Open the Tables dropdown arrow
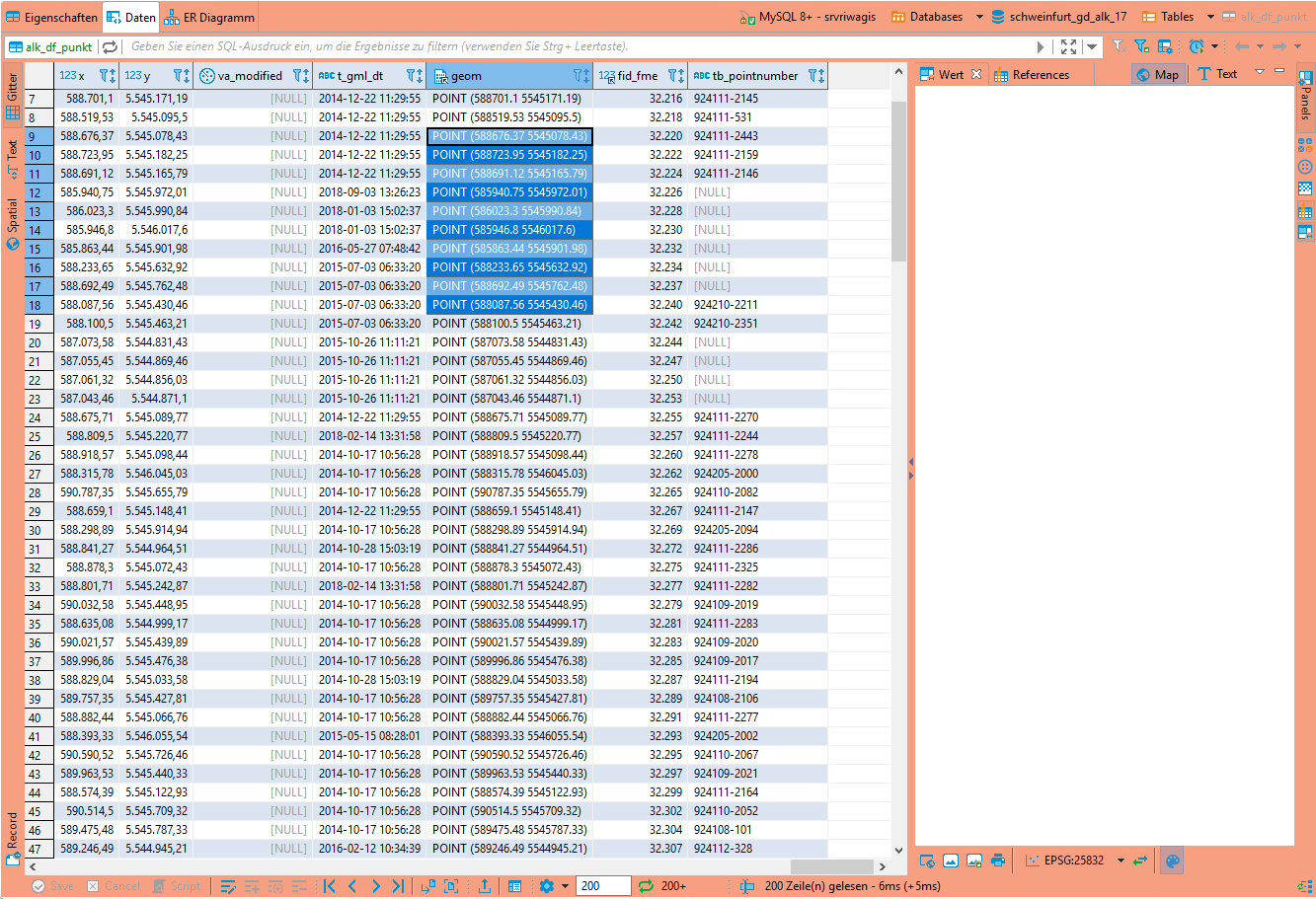This screenshot has width=1316, height=899. point(1210,17)
